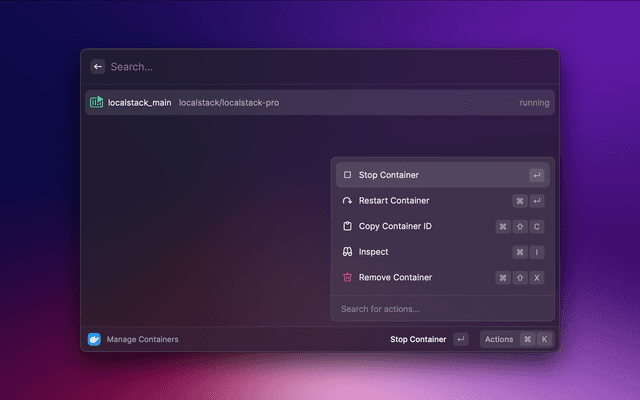Click the Inspect binoculars icon
Viewport: 640px width, 400px height.
[x=347, y=252]
